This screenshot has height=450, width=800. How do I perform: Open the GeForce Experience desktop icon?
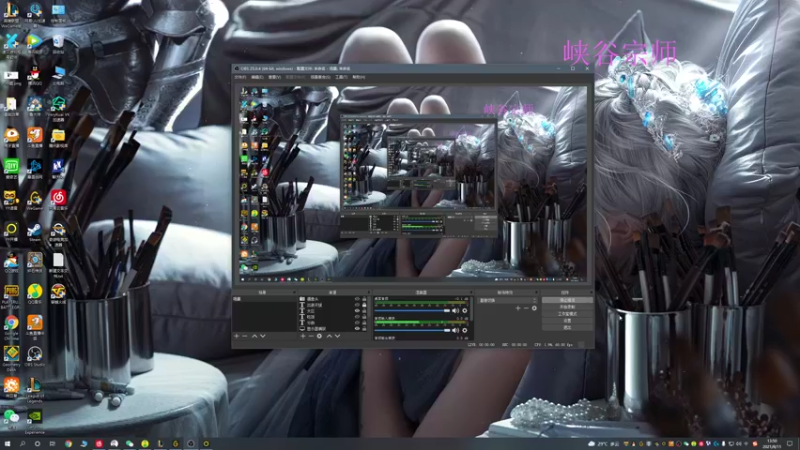pyautogui.click(x=34, y=420)
